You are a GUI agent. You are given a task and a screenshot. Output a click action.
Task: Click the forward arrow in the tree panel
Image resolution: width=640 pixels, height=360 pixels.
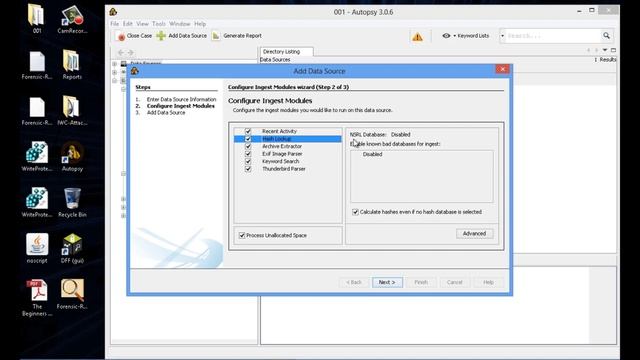click(131, 53)
